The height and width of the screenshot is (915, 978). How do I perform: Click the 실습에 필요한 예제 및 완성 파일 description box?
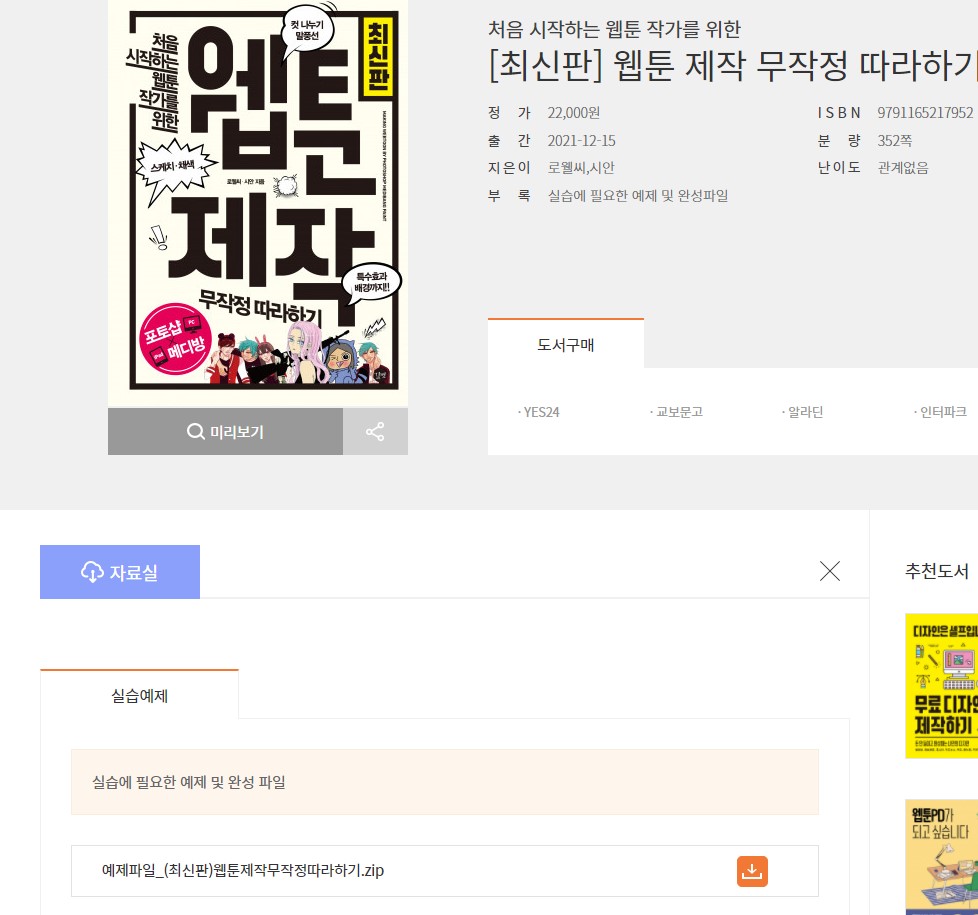[x=445, y=782]
